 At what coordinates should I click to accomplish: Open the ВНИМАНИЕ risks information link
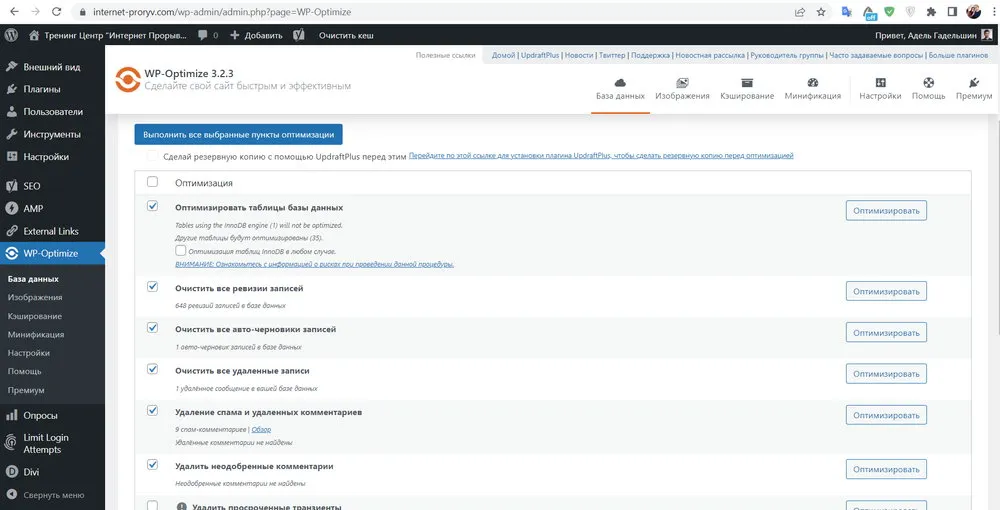coord(314,264)
